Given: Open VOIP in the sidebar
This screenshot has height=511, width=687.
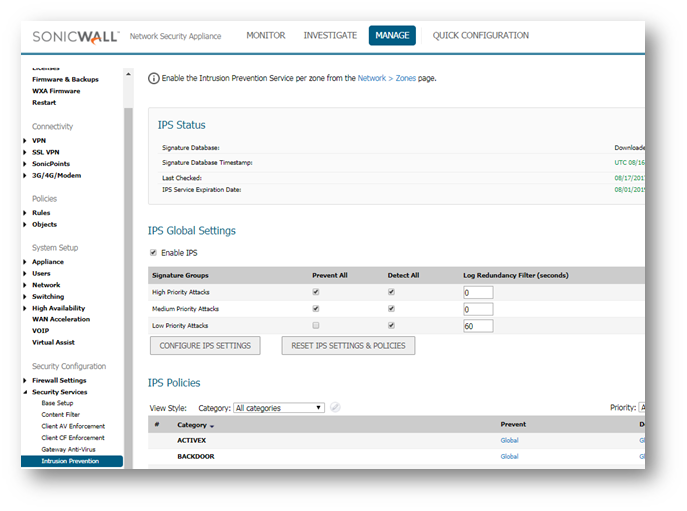Looking at the screenshot, I should tap(40, 331).
